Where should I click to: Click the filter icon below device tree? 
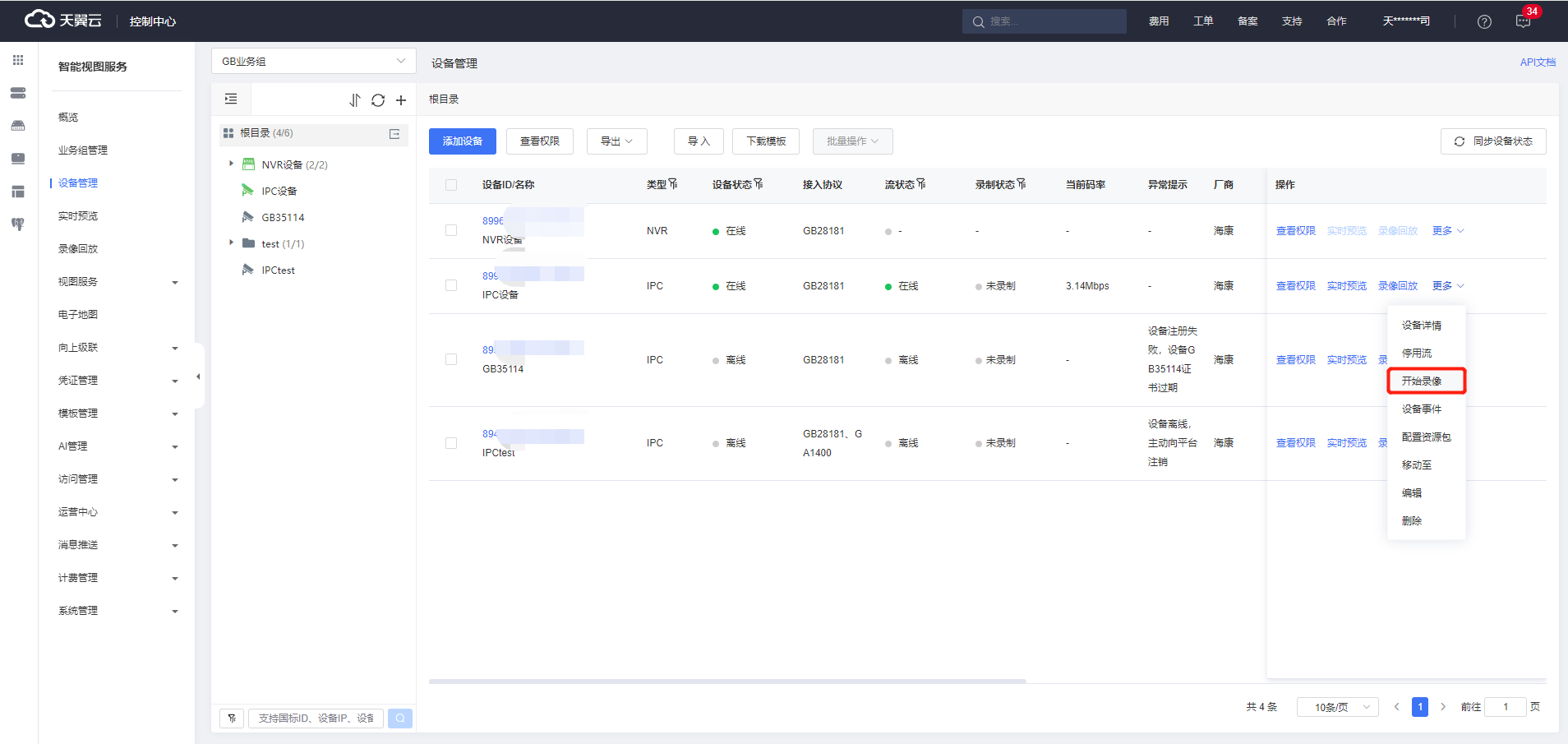(232, 719)
